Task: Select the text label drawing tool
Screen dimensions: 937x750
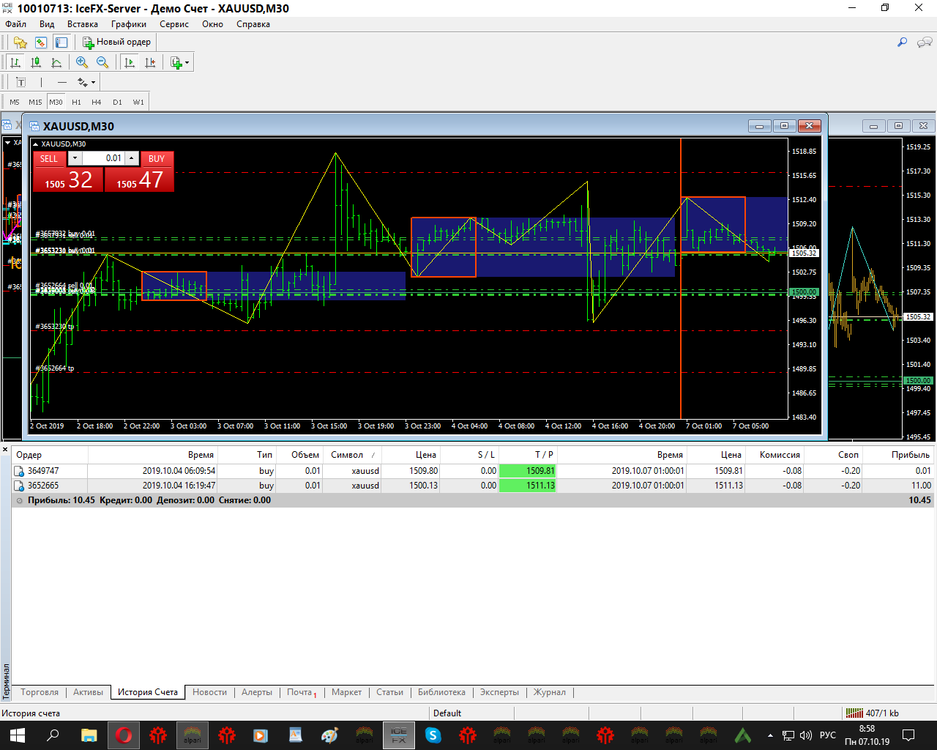Action: (21, 82)
